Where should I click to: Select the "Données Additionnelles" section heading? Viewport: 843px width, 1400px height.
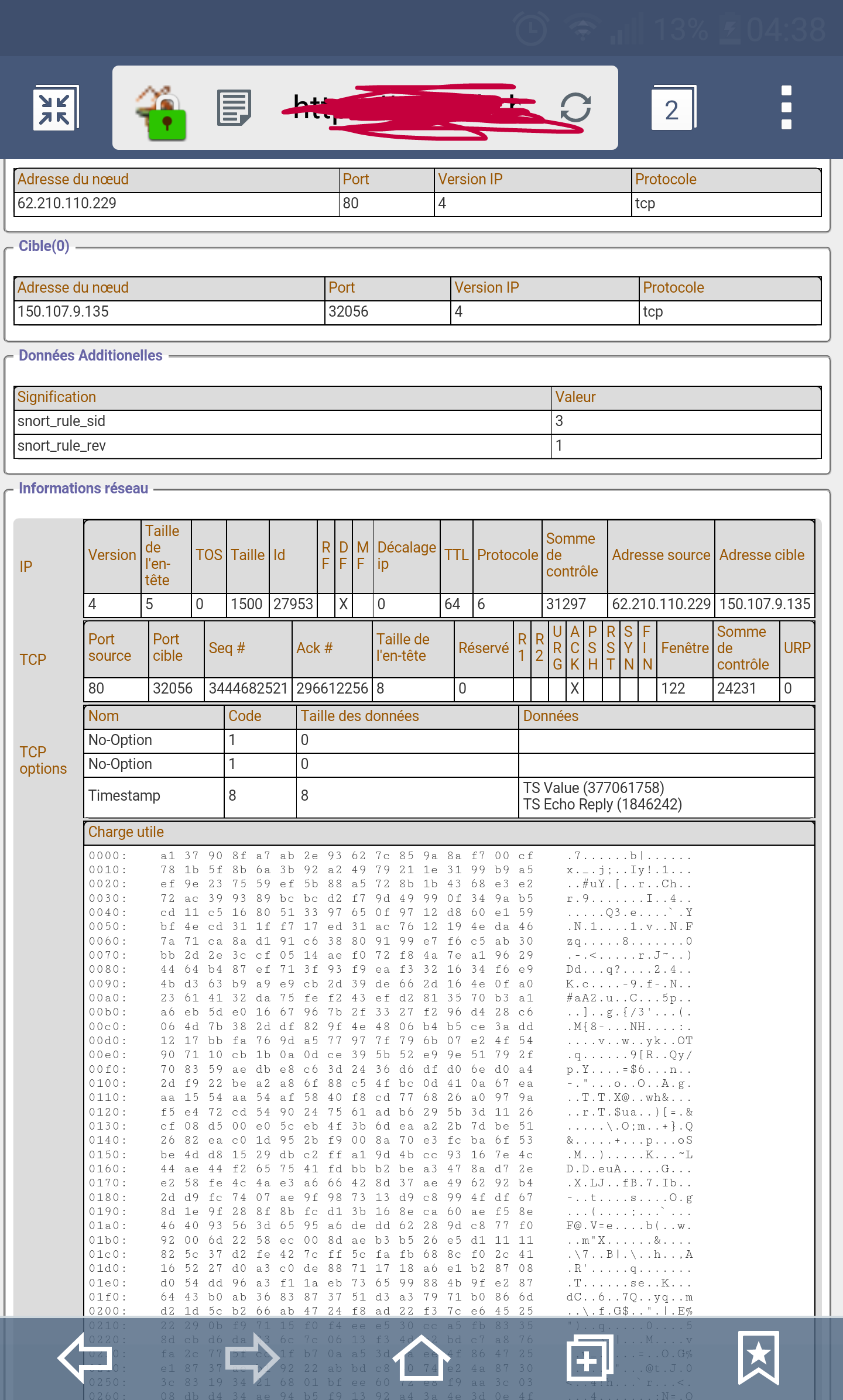(x=90, y=355)
